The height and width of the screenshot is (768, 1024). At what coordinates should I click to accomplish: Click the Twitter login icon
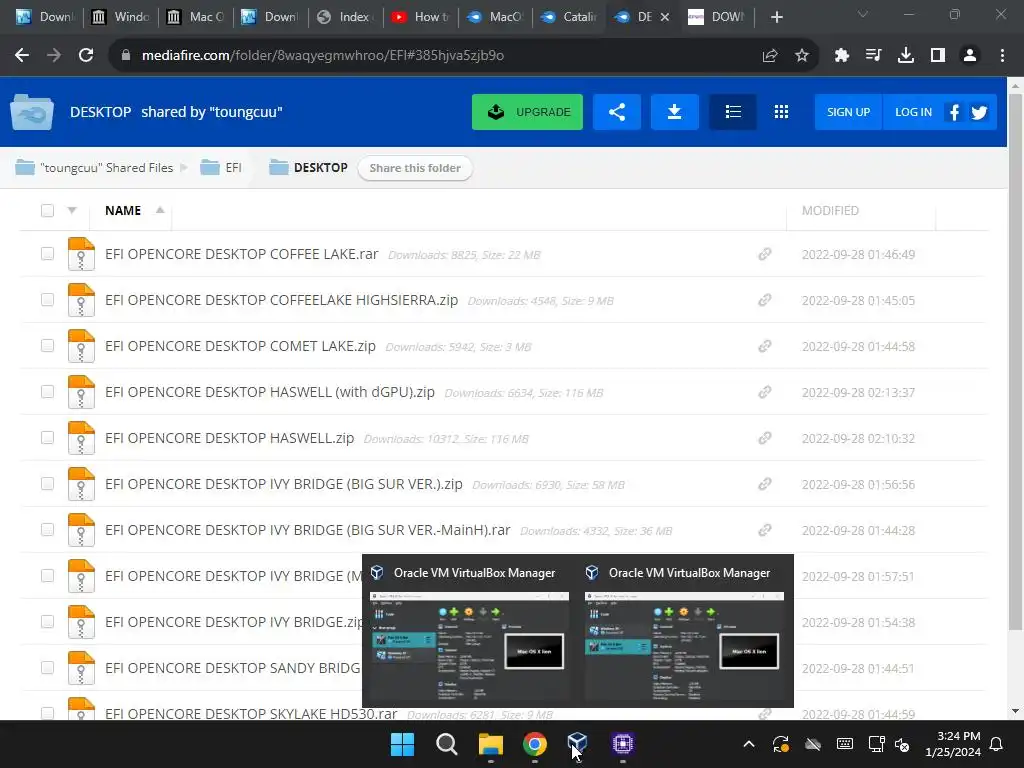point(979,112)
